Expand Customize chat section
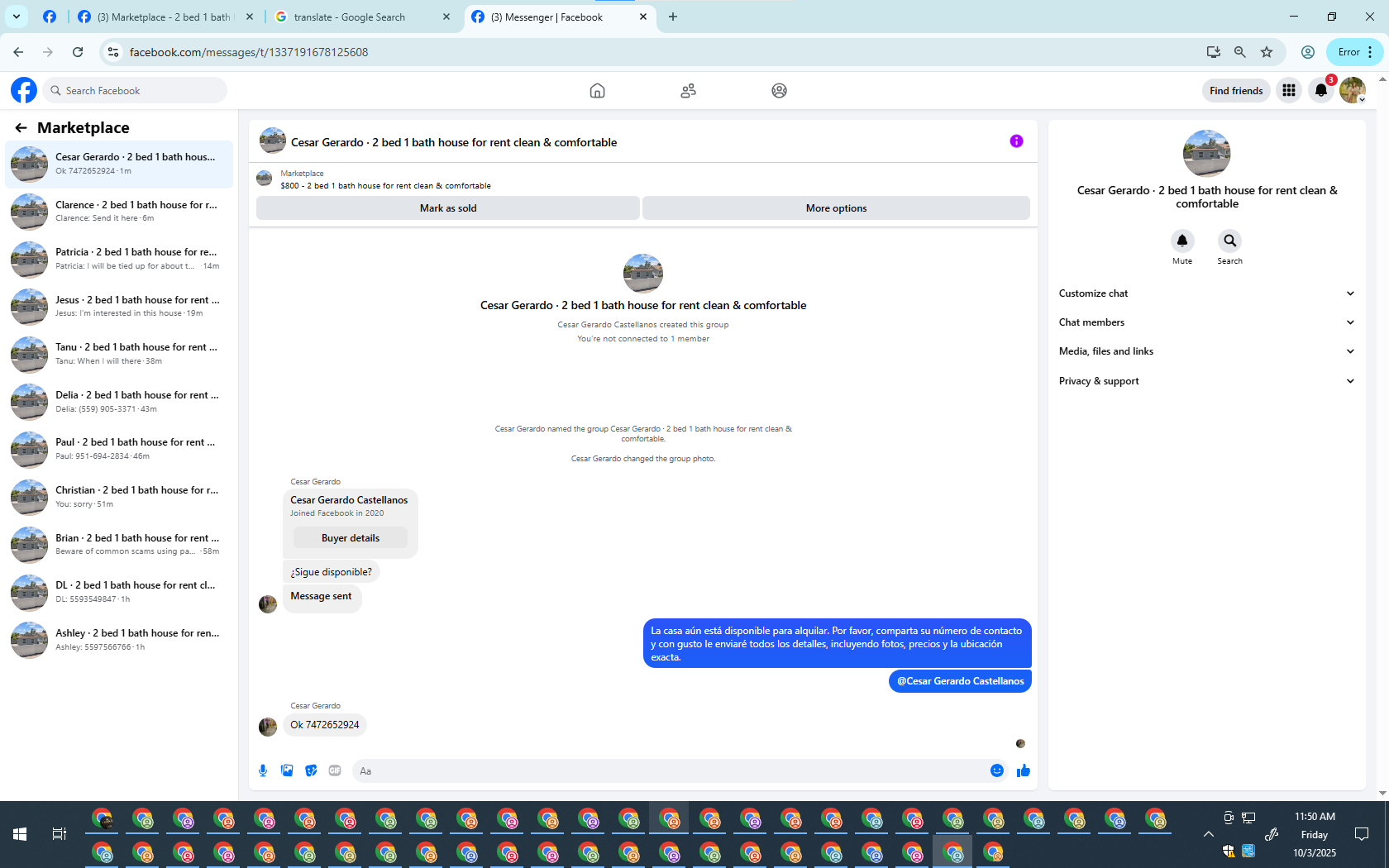The image size is (1389, 868). tap(1206, 293)
